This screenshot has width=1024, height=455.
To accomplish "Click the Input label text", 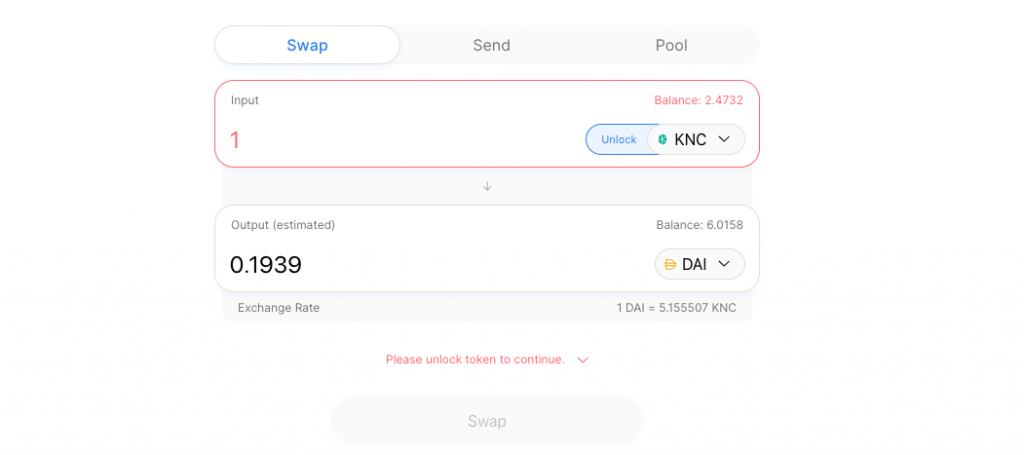I will pos(245,100).
